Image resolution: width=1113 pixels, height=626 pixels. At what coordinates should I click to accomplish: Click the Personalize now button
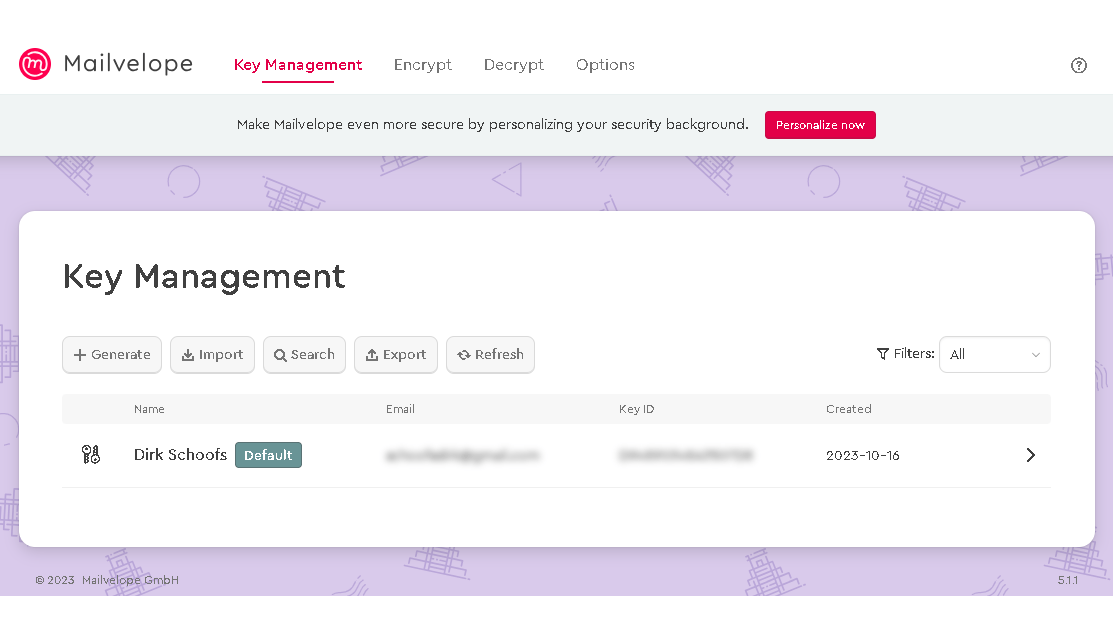coord(820,125)
